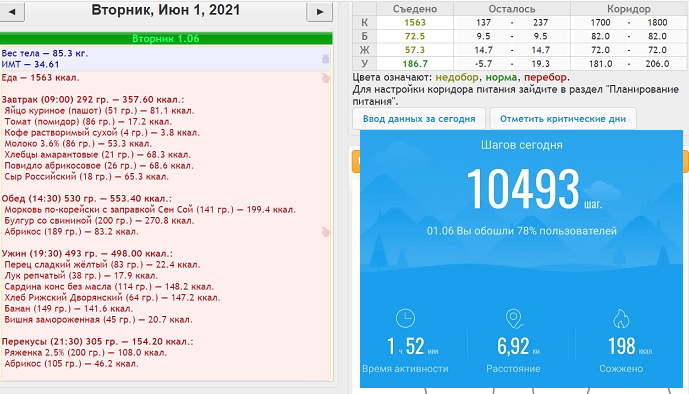Click the clock icon above Время активности
This screenshot has height=394, width=689.
pos(405,318)
